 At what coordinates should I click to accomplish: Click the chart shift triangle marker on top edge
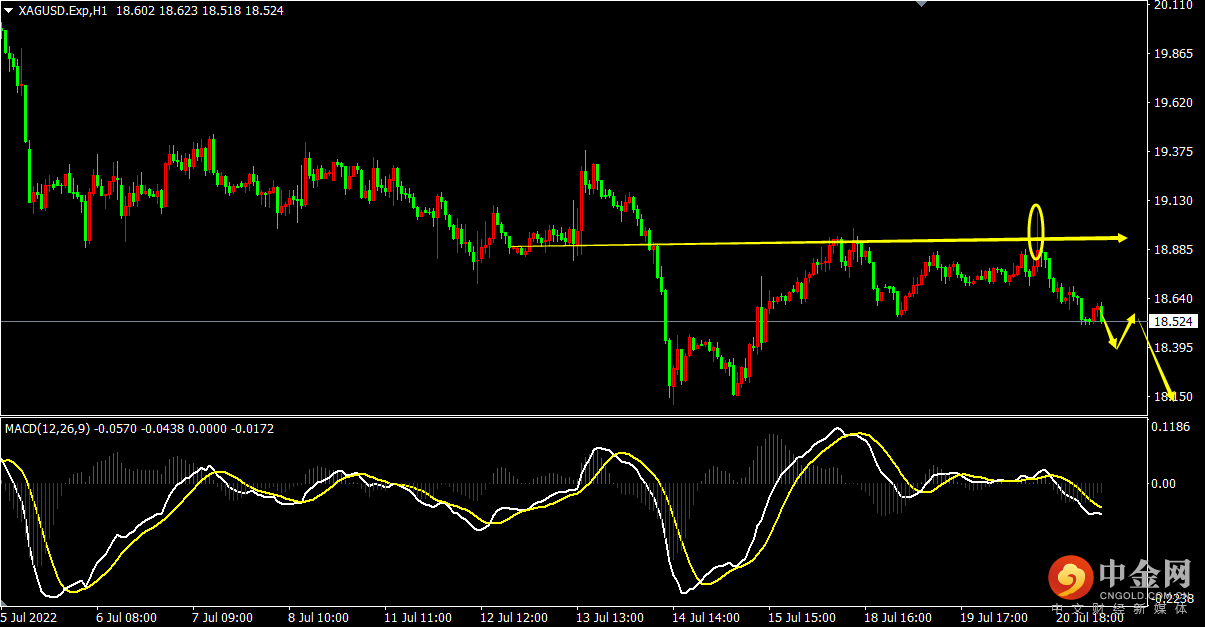[x=924, y=4]
